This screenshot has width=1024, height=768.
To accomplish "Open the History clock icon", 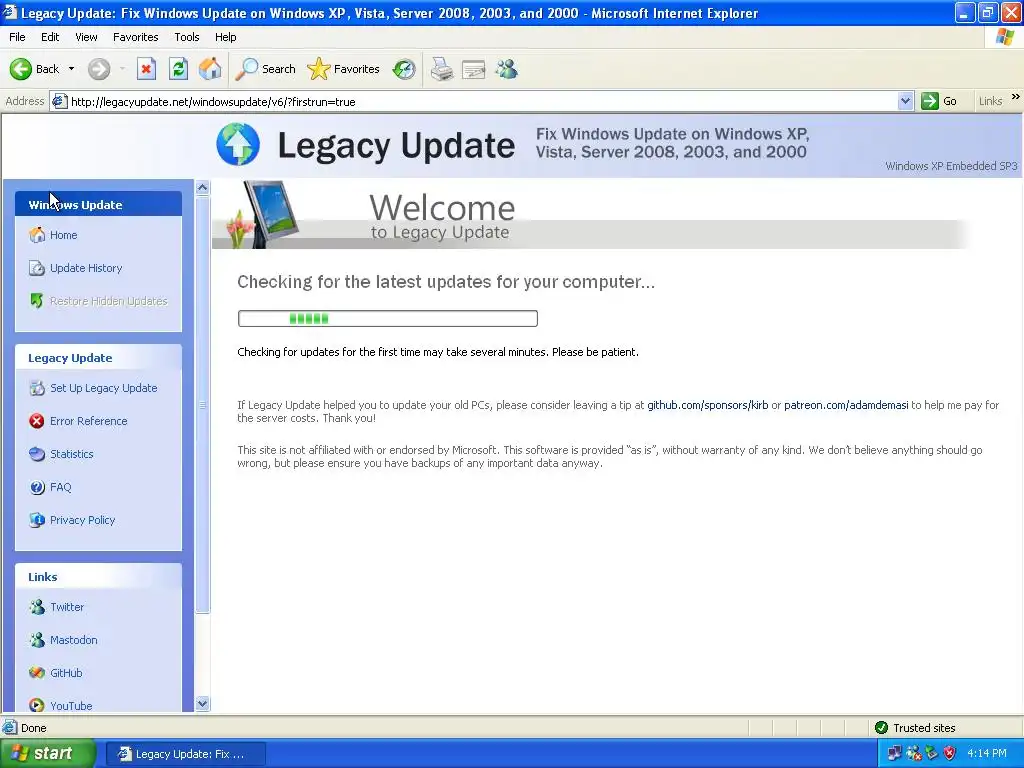I will click(404, 69).
